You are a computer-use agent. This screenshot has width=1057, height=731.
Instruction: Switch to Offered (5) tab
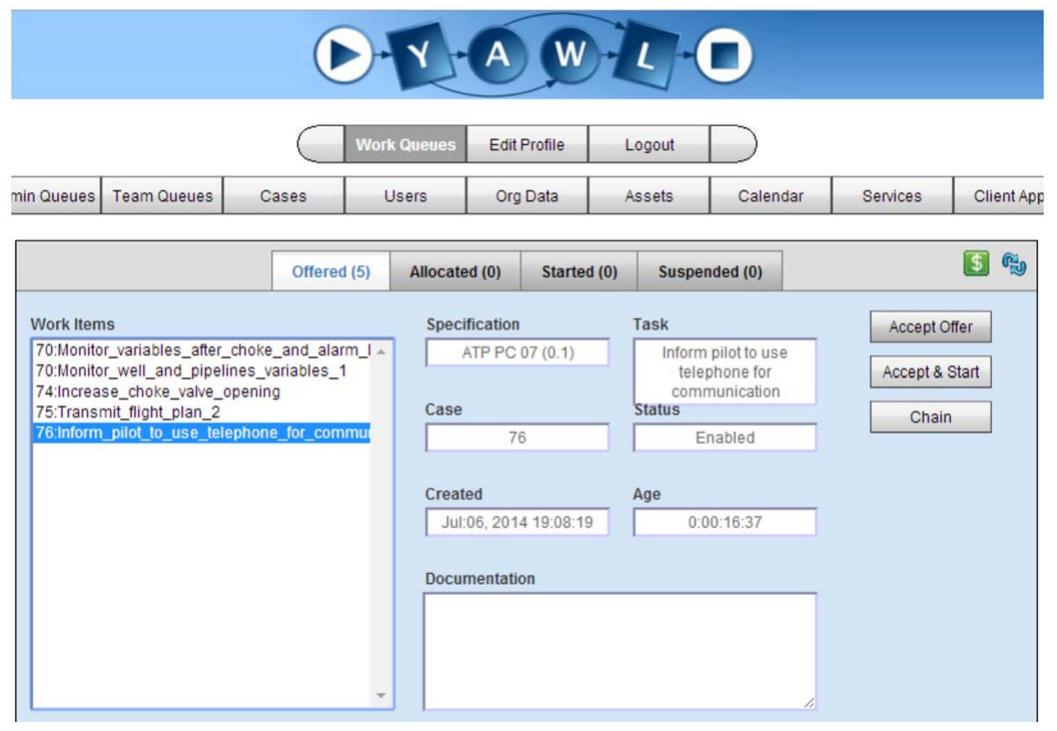click(x=330, y=271)
